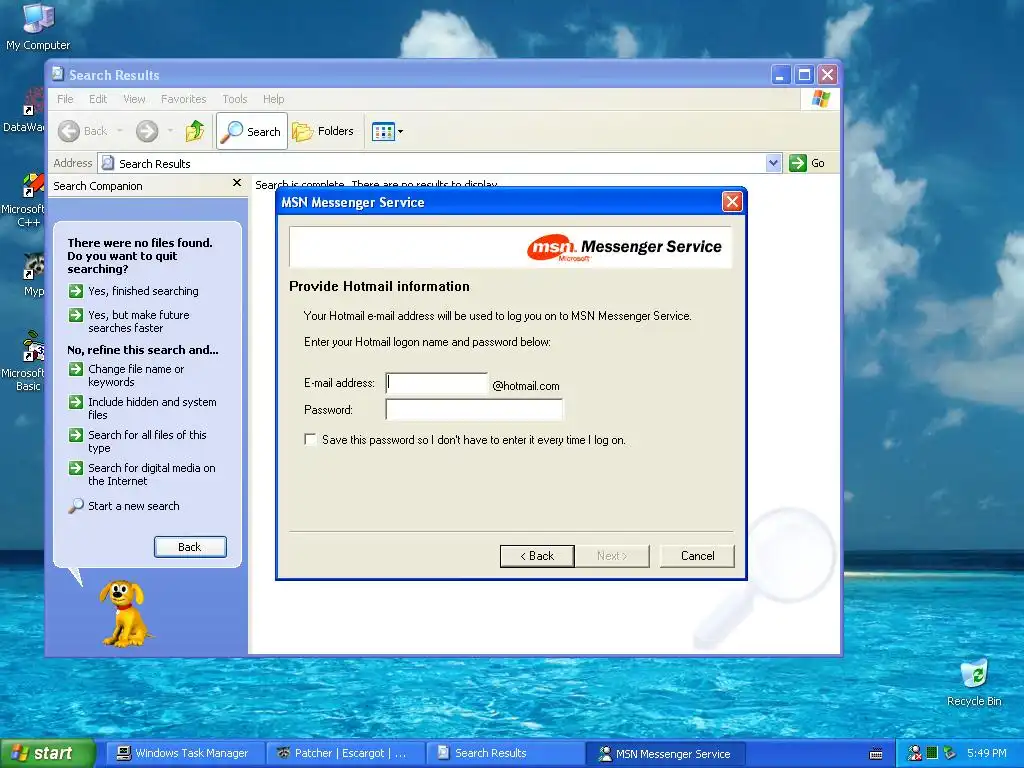The width and height of the screenshot is (1024, 768).
Task: Open Microsoft C++ desktop shortcut
Action: tap(24, 200)
